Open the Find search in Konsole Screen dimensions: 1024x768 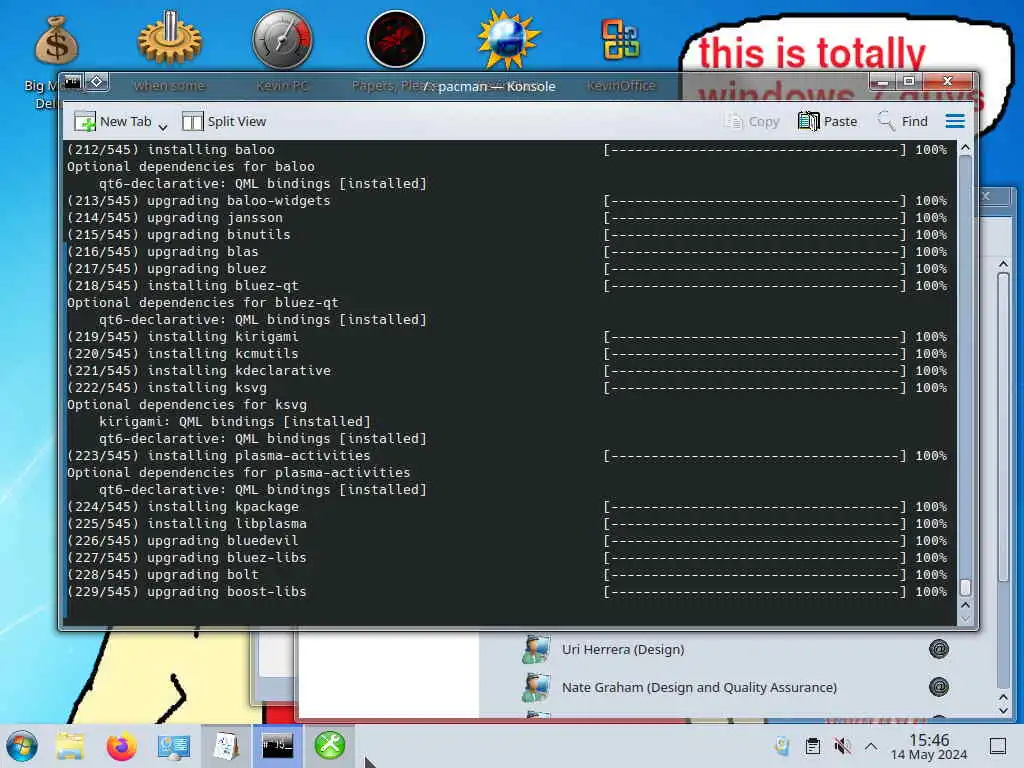coord(903,121)
